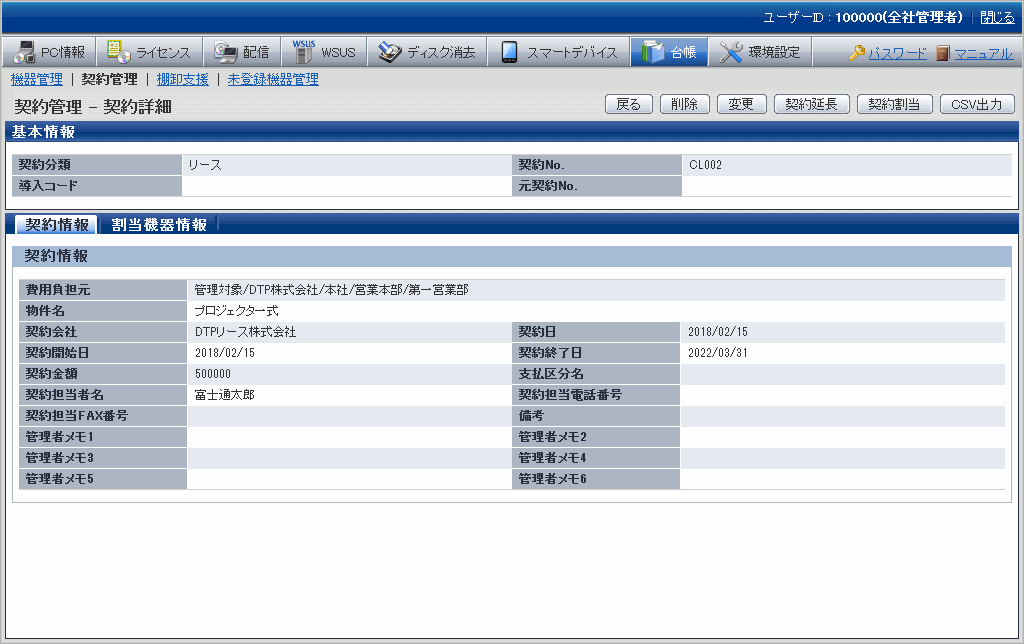Image resolution: width=1024 pixels, height=644 pixels.
Task: Select the 契約情報 tab
Action: point(56,225)
